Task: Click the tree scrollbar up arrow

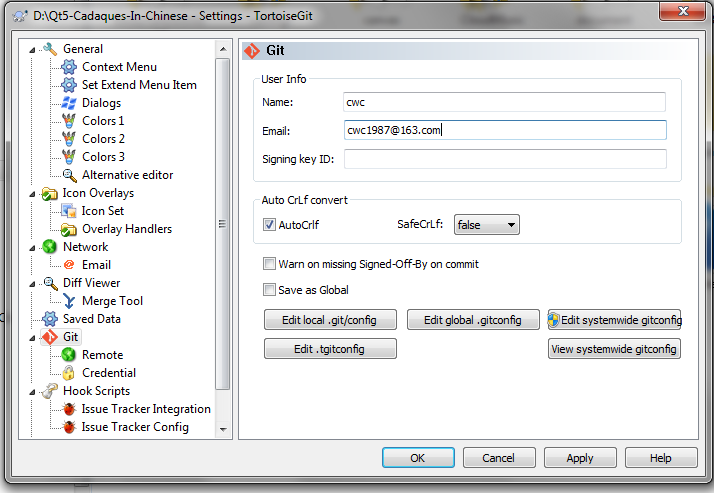Action: point(223,49)
